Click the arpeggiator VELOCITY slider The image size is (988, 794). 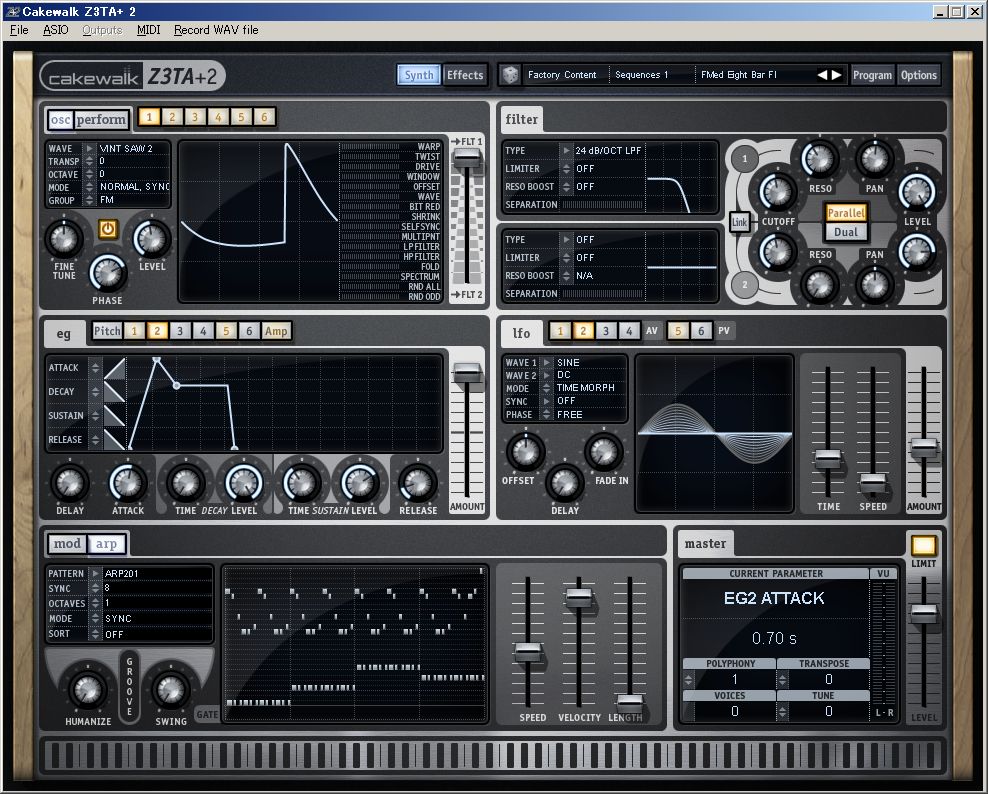pyautogui.click(x=578, y=596)
